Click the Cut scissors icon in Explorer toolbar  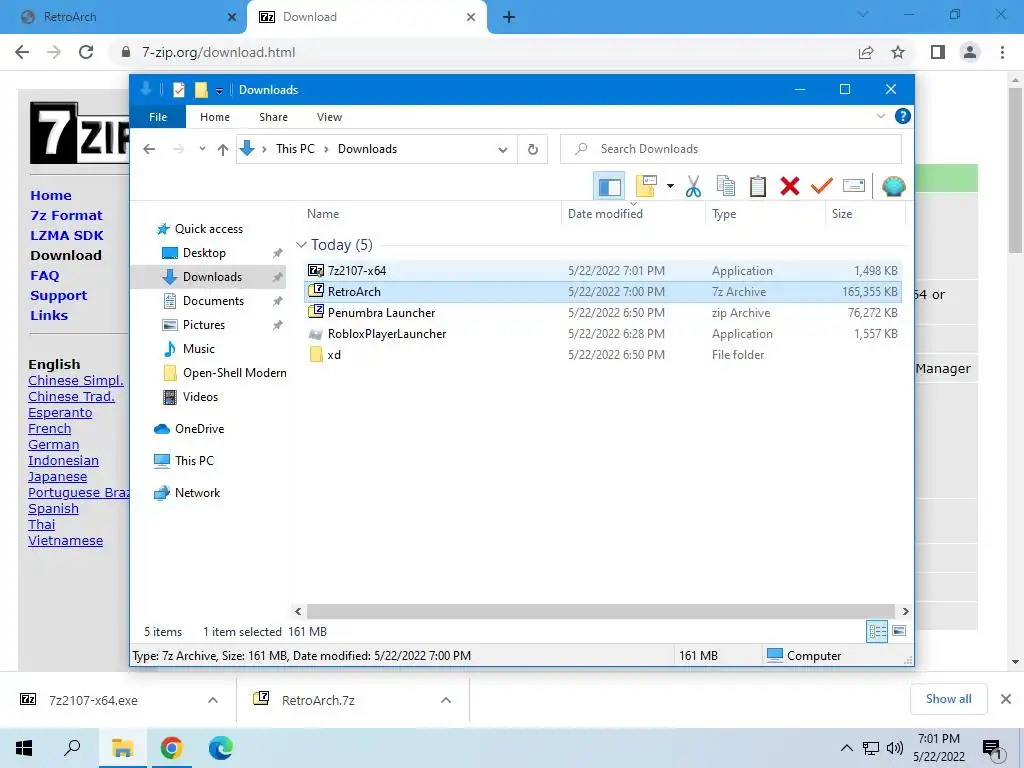tap(693, 186)
